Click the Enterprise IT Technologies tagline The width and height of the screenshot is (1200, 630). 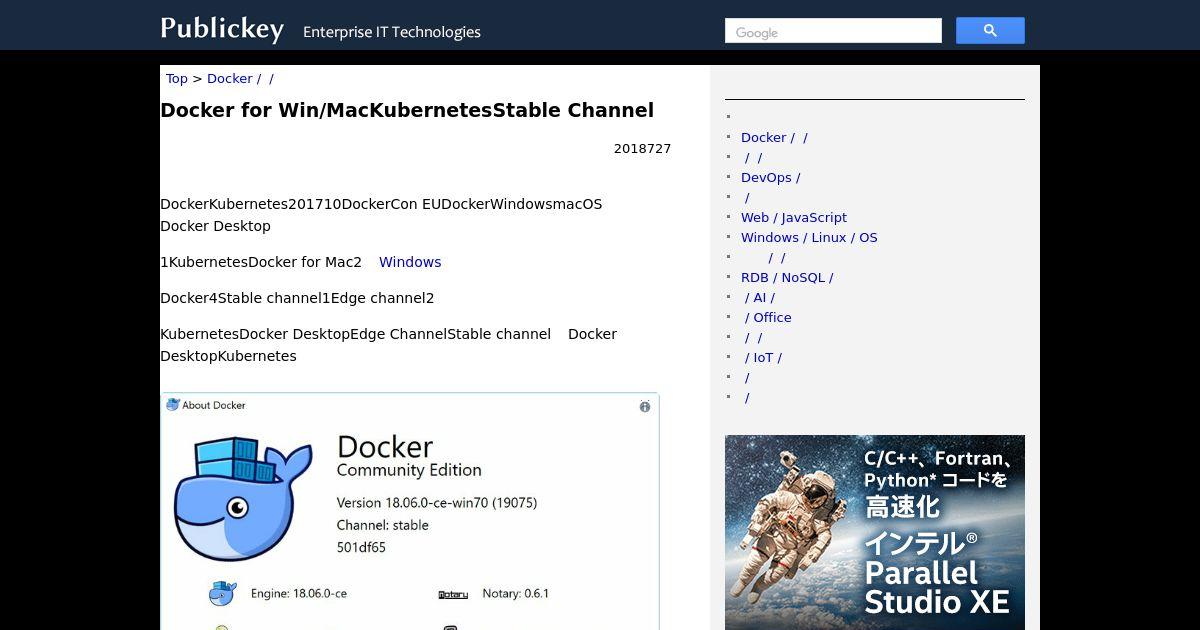(x=392, y=32)
